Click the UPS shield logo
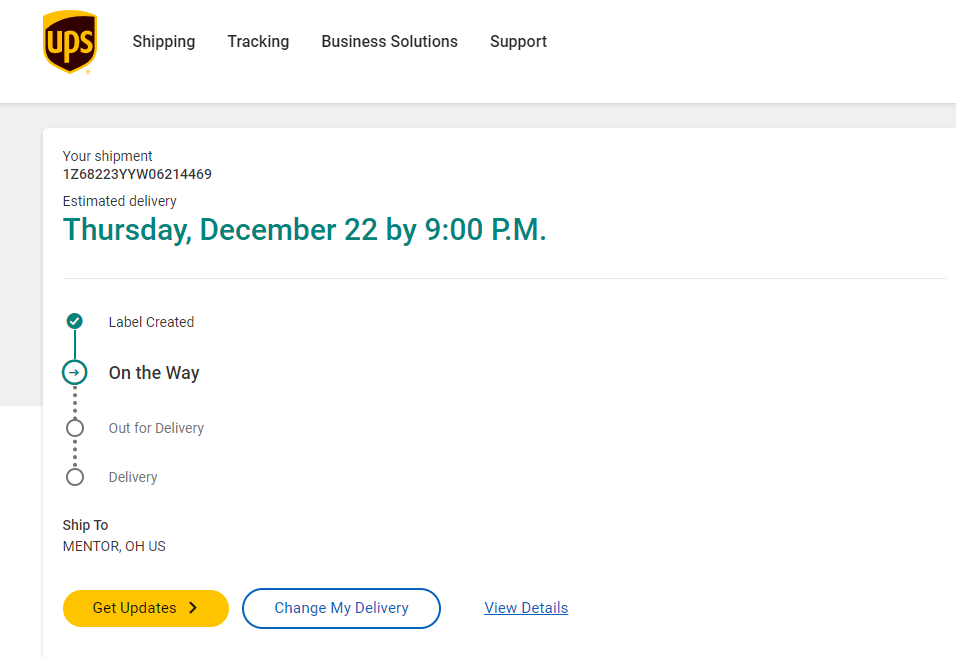The width and height of the screenshot is (956, 657). (x=70, y=42)
